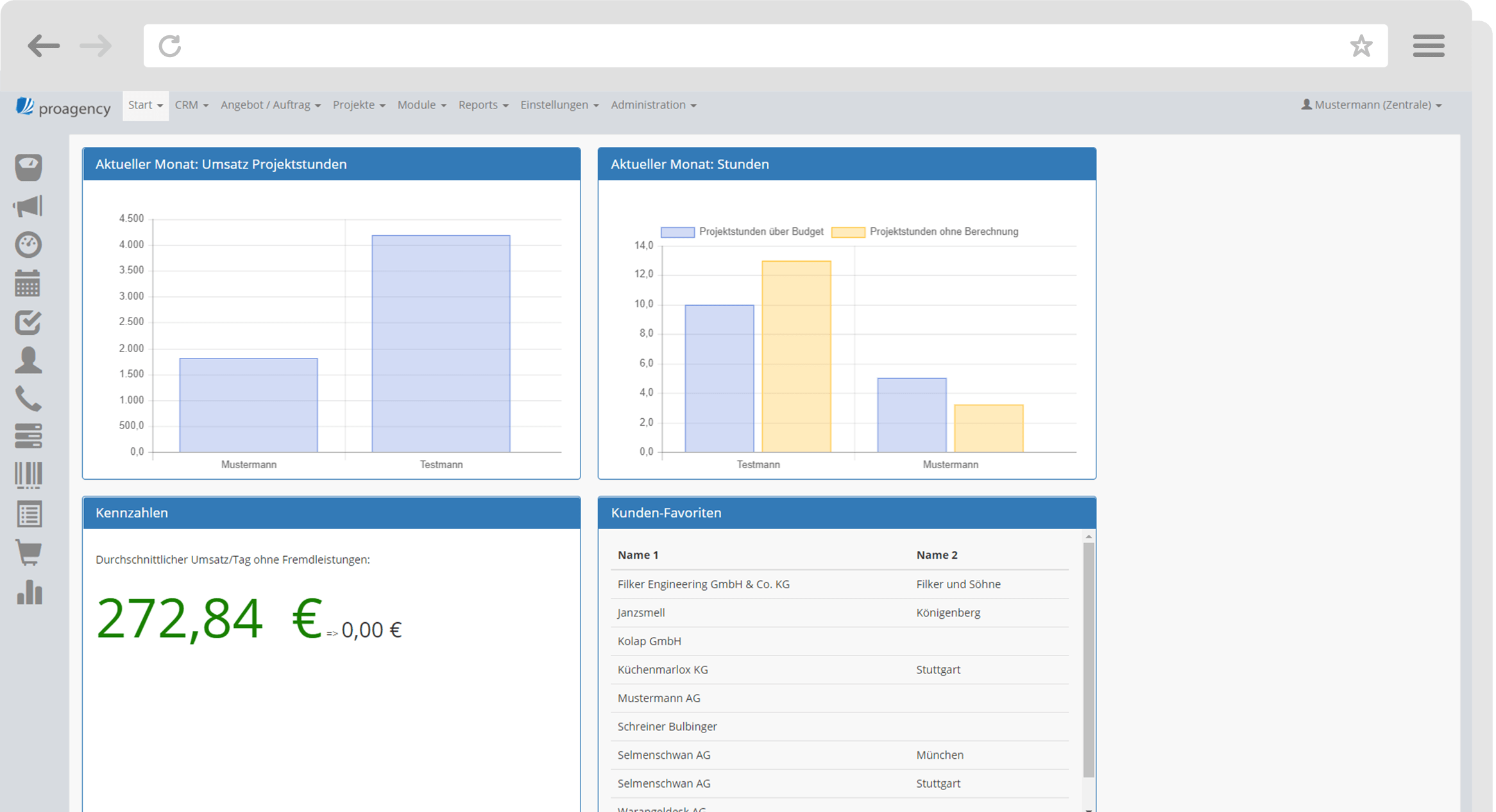Screen dimensions: 1496x812
Task: Click the barcode icon in sidebar
Action: point(28,475)
